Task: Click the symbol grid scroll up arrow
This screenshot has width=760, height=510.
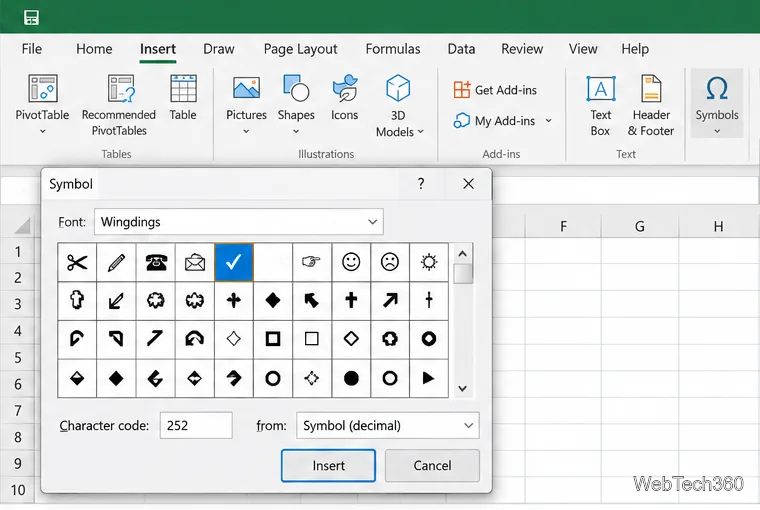Action: (462, 254)
